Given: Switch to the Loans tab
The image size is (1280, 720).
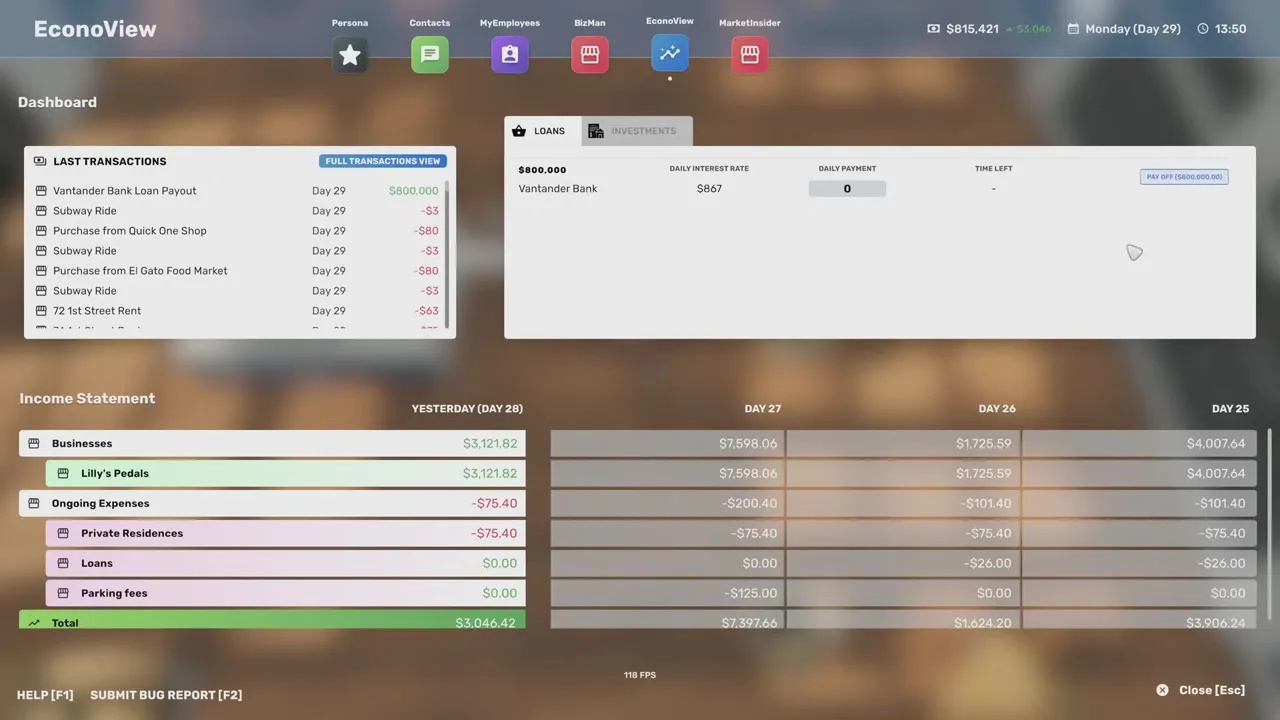Looking at the screenshot, I should pyautogui.click(x=543, y=131).
